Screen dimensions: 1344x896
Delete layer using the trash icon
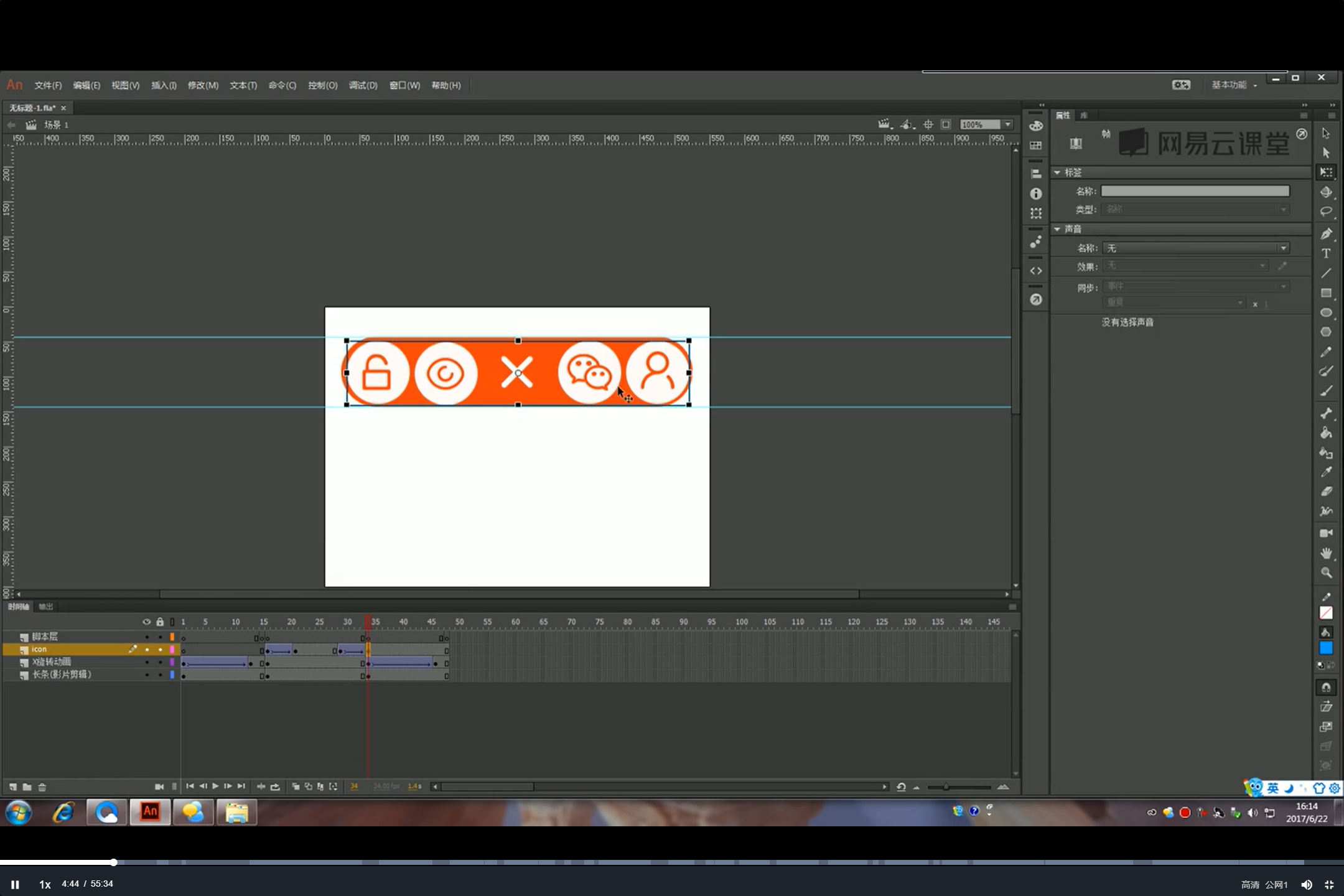pyautogui.click(x=42, y=787)
